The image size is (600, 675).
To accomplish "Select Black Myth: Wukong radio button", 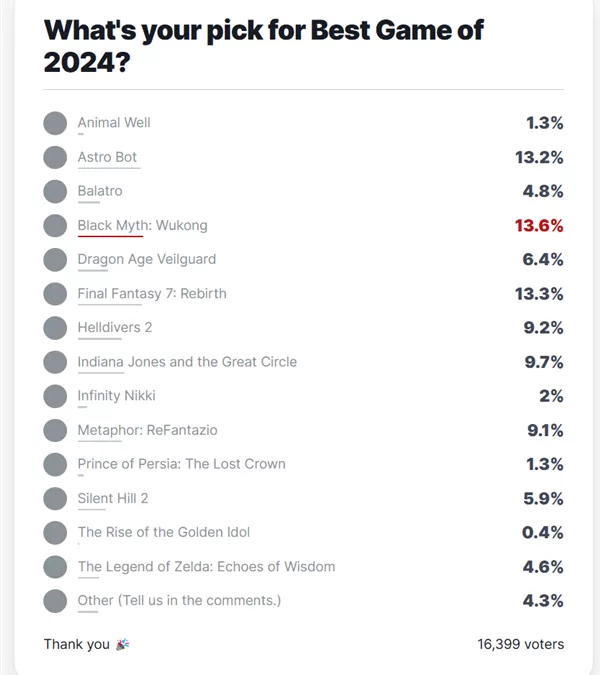I will [x=55, y=226].
